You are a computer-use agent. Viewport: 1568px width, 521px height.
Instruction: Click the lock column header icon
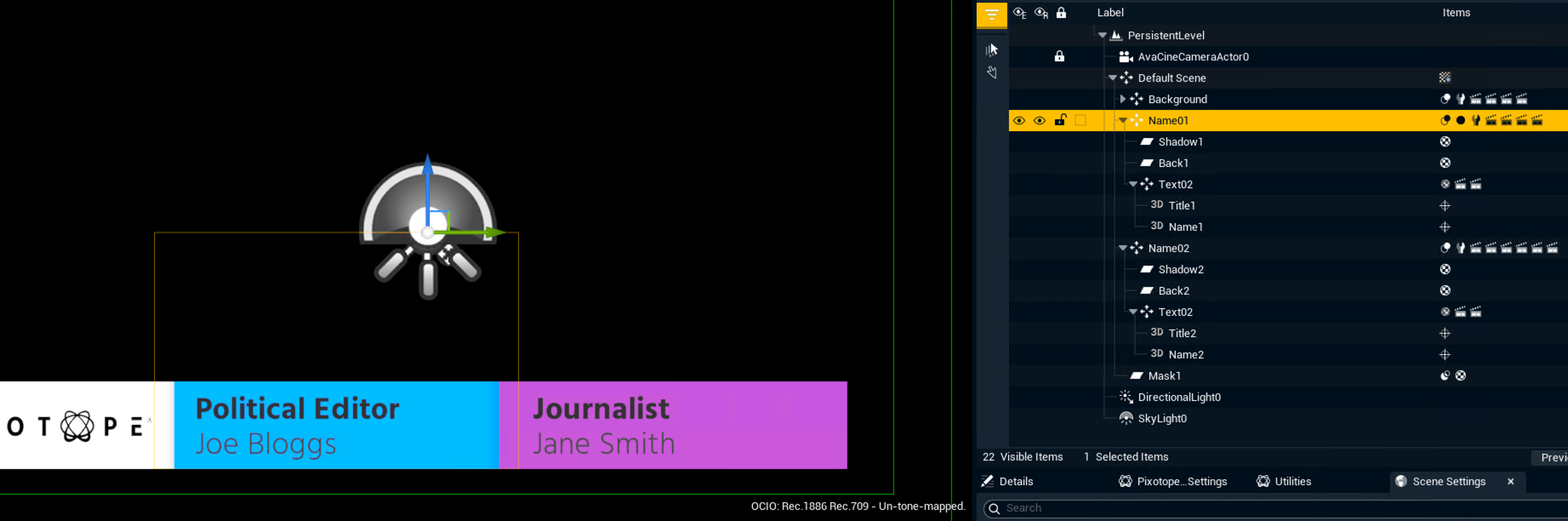point(1061,13)
